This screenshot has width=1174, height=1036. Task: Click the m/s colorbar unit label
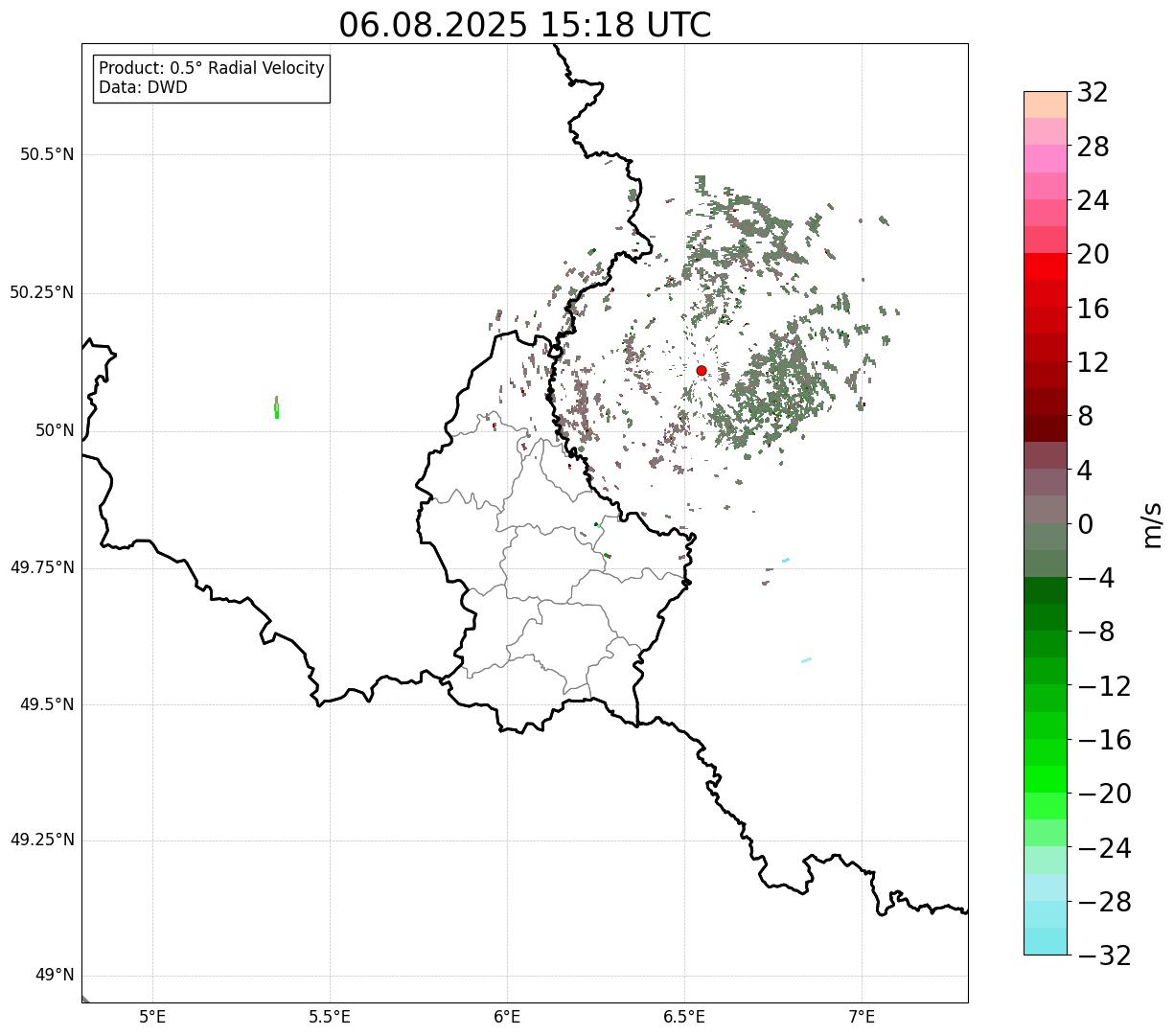pyautogui.click(x=1152, y=524)
